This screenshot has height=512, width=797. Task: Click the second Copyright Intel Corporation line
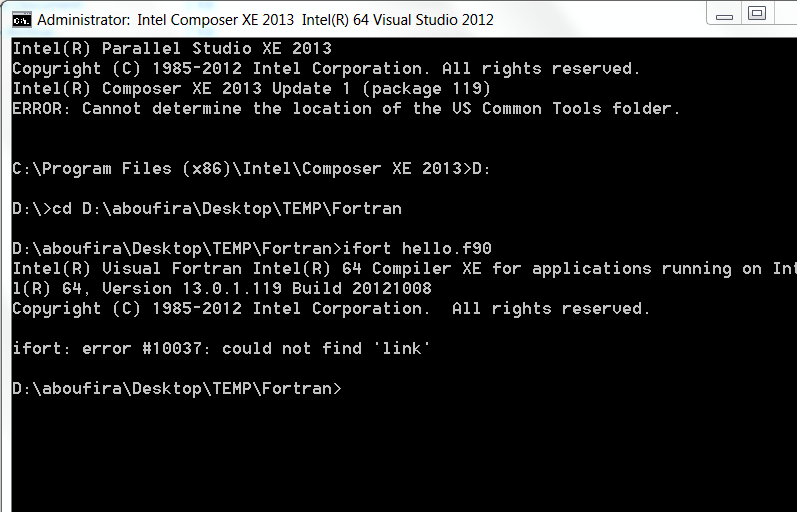coord(331,309)
